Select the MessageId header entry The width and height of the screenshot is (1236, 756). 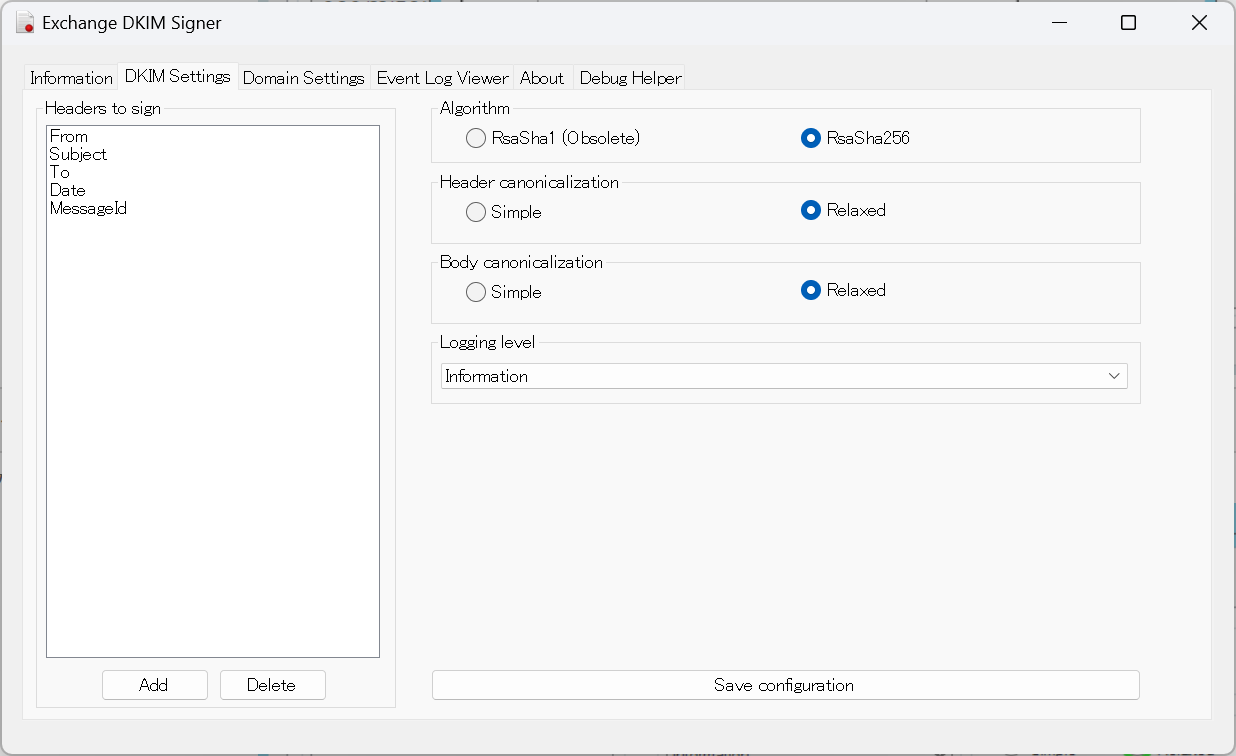213,208
